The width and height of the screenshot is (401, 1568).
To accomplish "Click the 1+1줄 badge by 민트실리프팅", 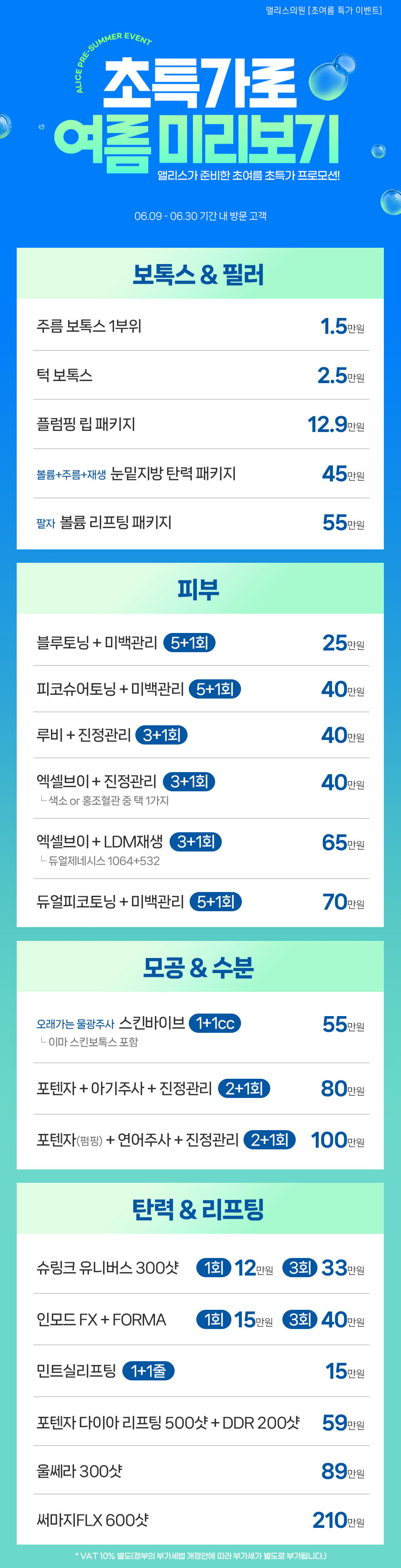I will pyautogui.click(x=148, y=1371).
